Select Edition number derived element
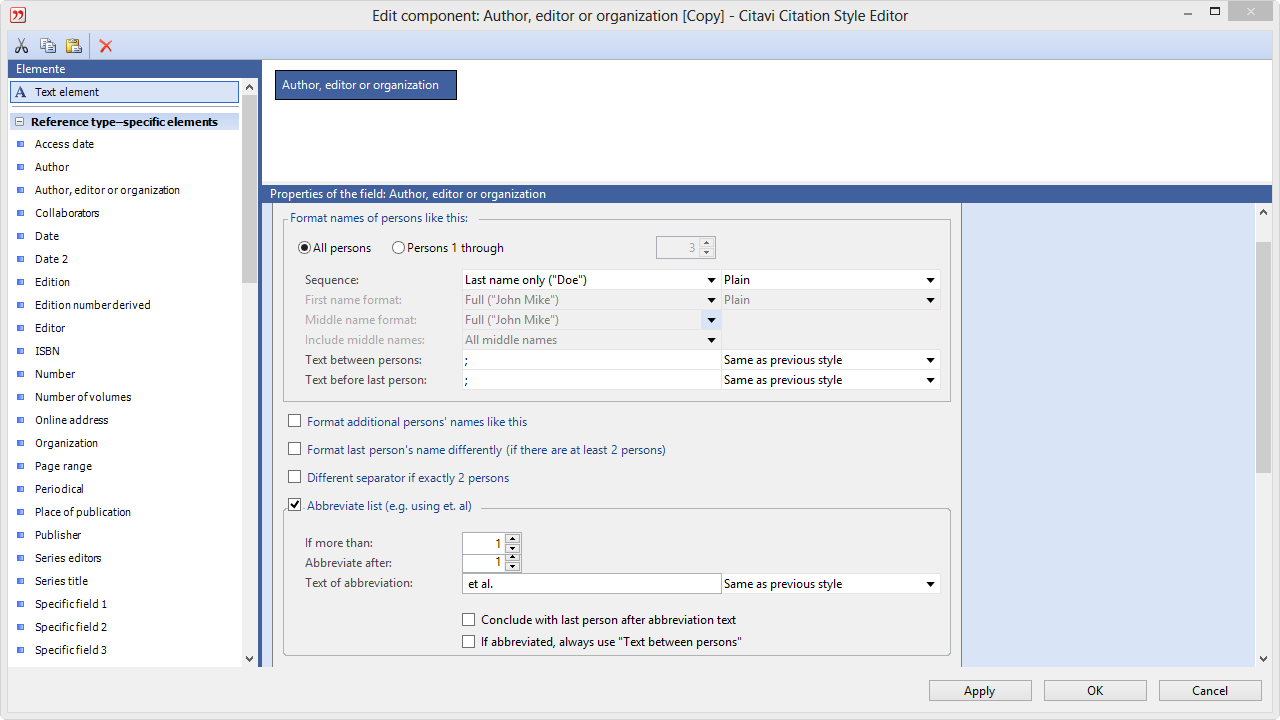Image resolution: width=1280 pixels, height=720 pixels. [92, 305]
